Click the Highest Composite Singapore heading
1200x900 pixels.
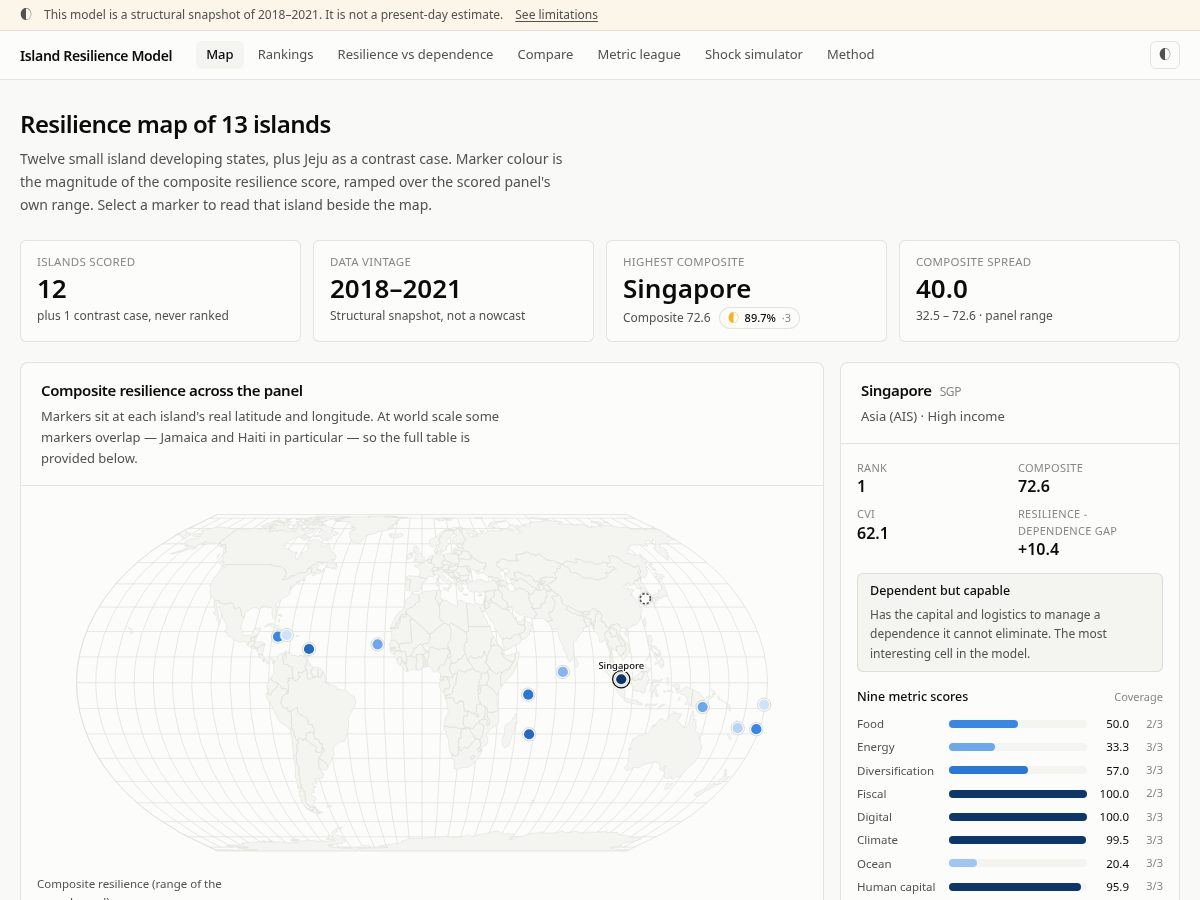click(687, 289)
